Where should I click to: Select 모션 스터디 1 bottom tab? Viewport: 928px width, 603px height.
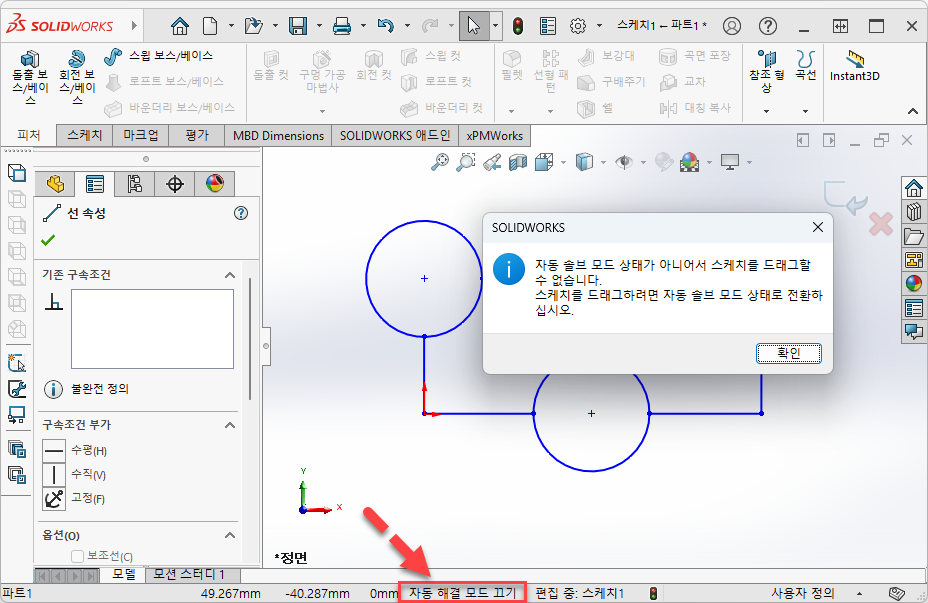point(189,574)
